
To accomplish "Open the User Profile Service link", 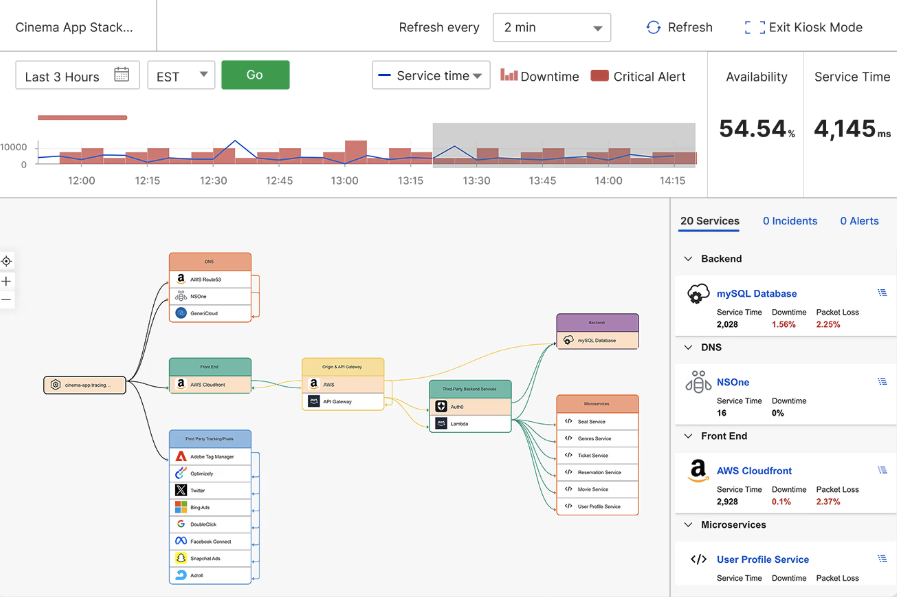I will 763,559.
